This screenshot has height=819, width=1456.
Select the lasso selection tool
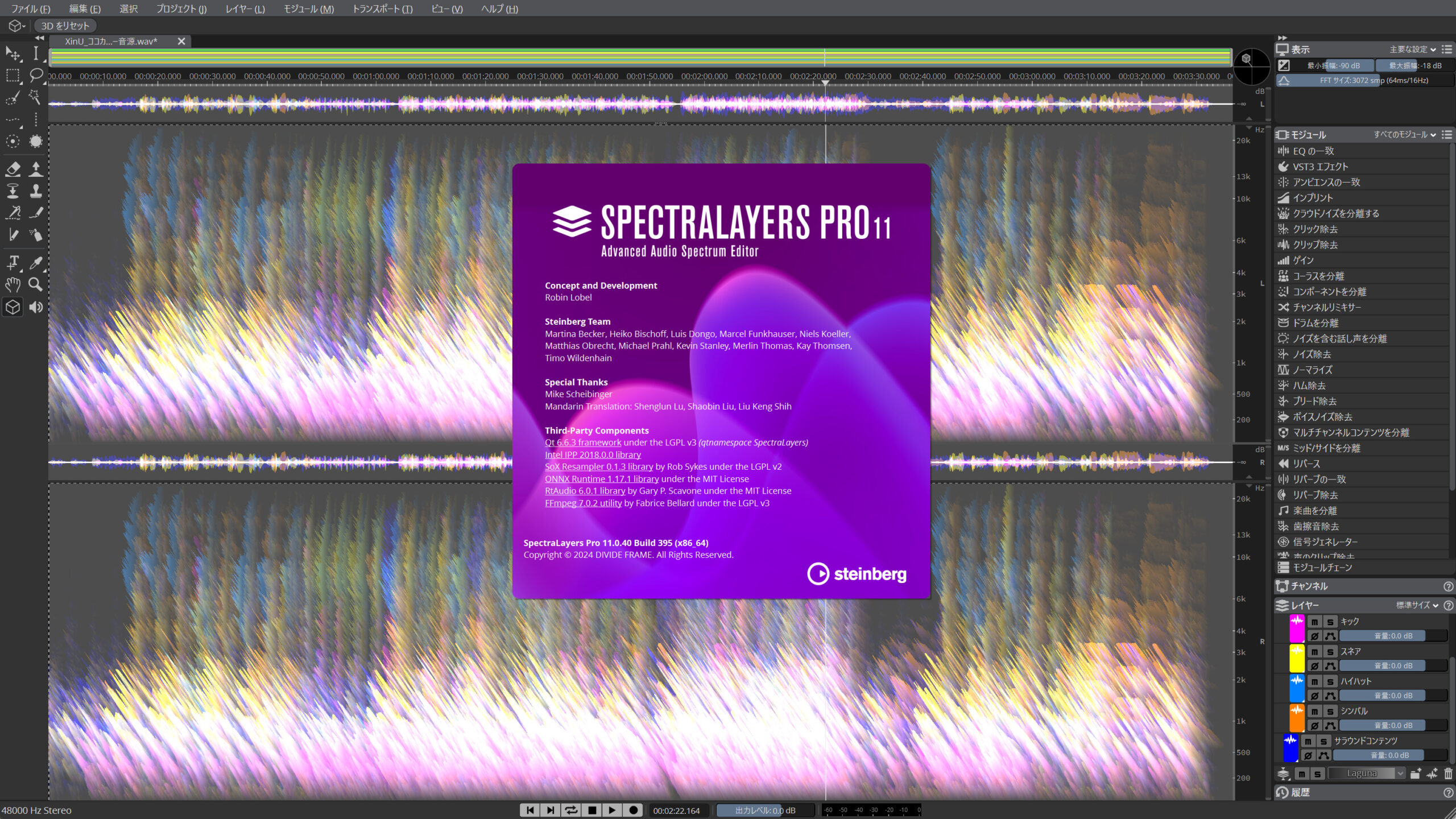(x=36, y=75)
